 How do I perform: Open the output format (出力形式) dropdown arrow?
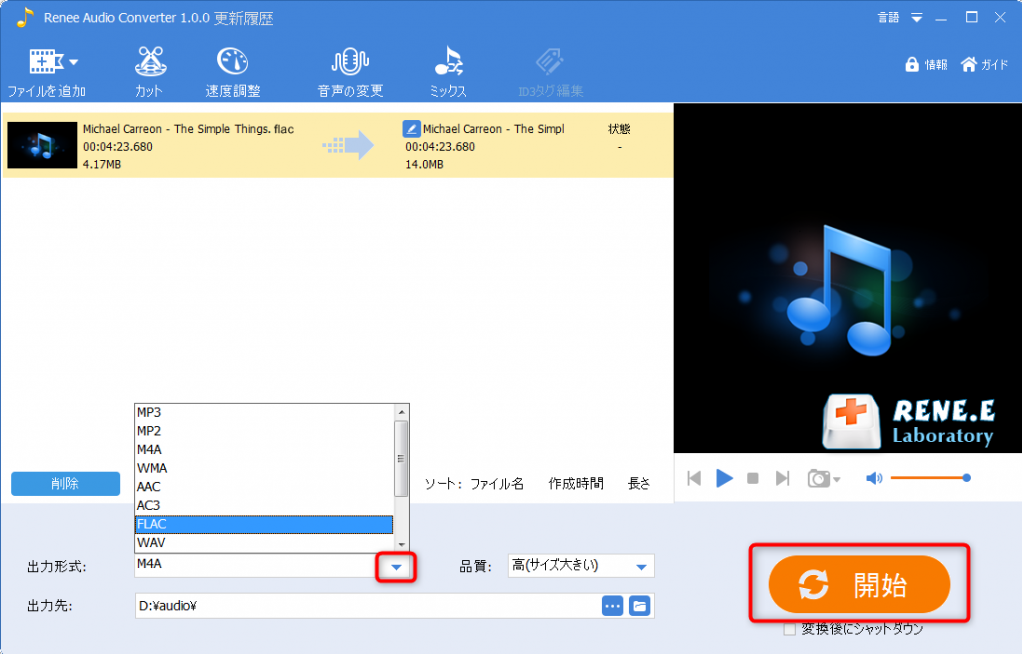pyautogui.click(x=396, y=567)
